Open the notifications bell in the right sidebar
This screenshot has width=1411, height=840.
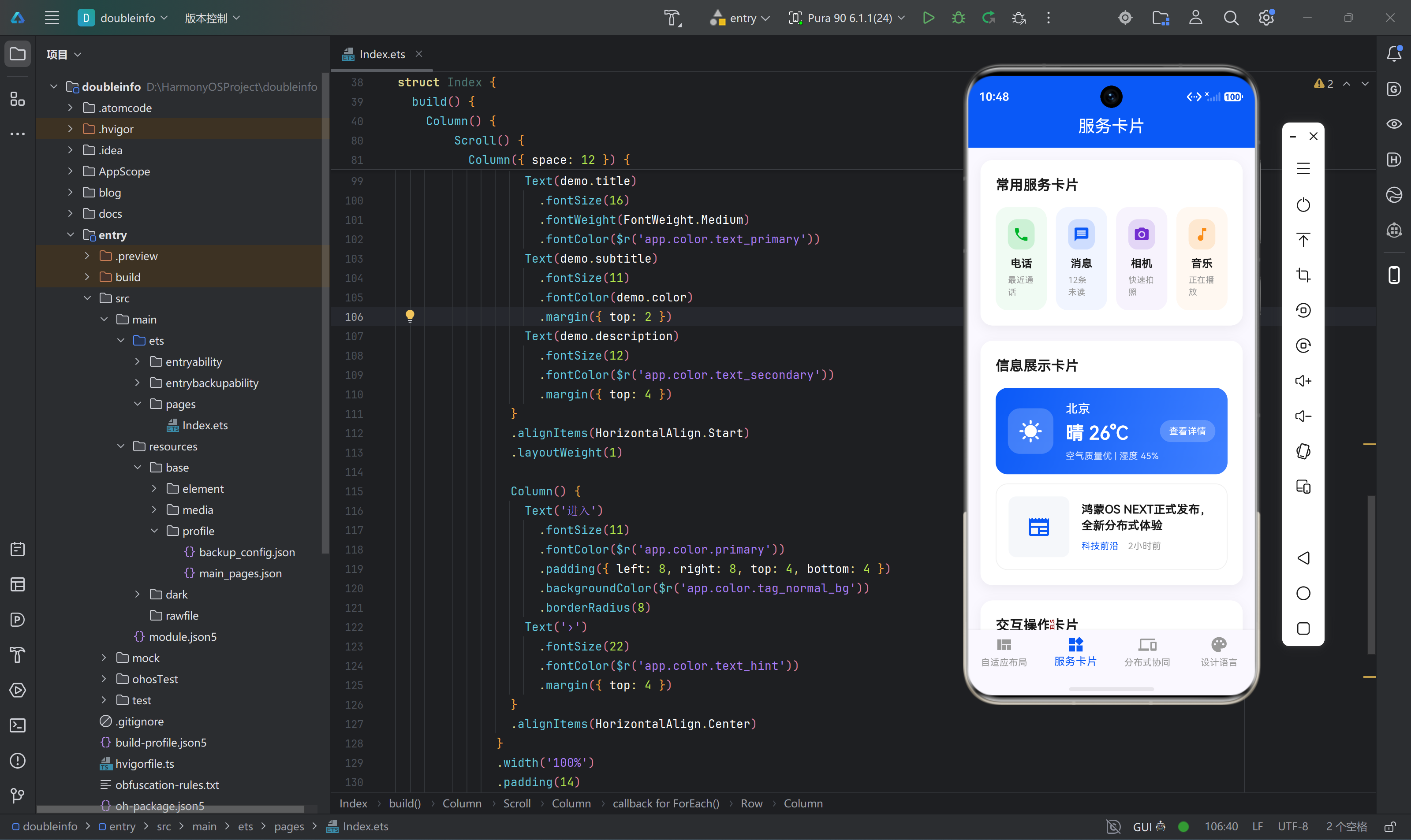(1394, 53)
